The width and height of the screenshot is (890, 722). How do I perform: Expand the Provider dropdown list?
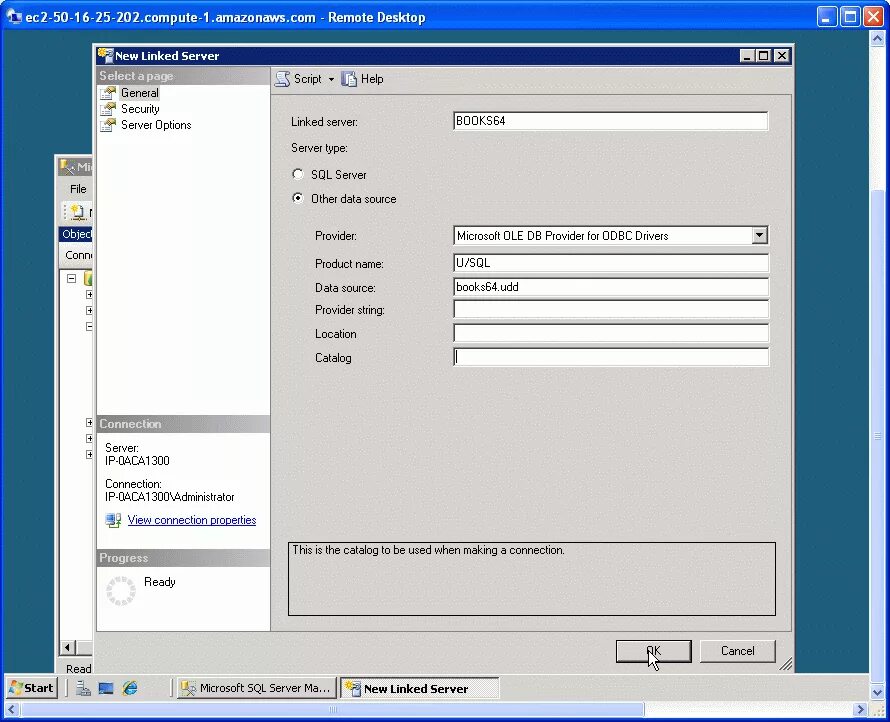tap(759, 235)
